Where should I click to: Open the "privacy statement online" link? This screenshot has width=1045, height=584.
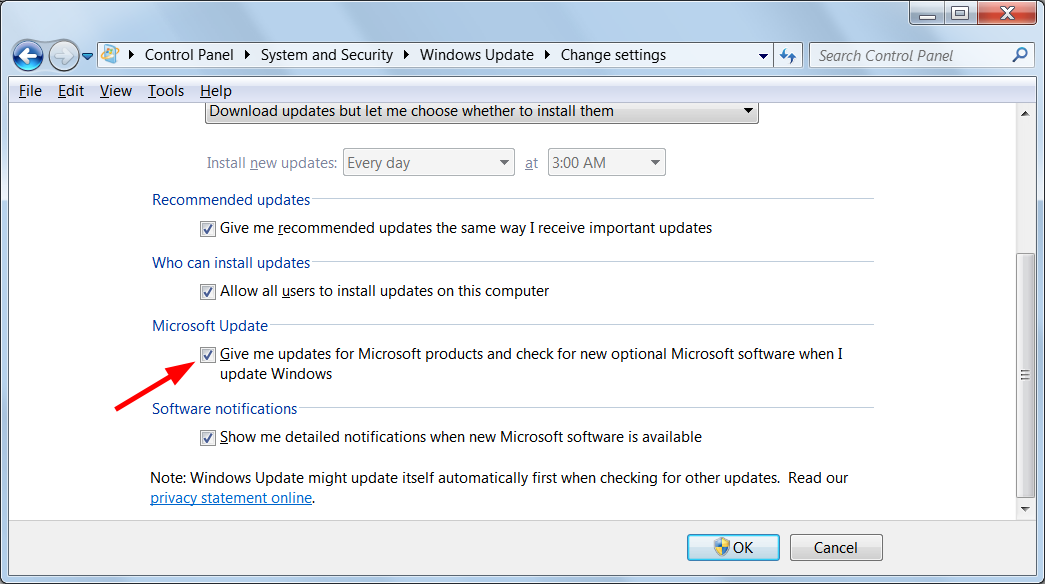pyautogui.click(x=230, y=498)
